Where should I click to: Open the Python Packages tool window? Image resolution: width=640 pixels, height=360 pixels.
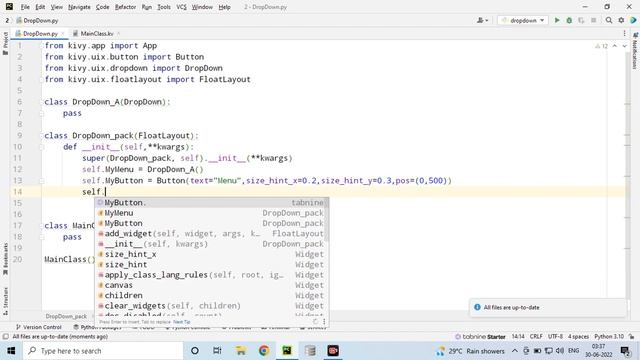click(97, 327)
